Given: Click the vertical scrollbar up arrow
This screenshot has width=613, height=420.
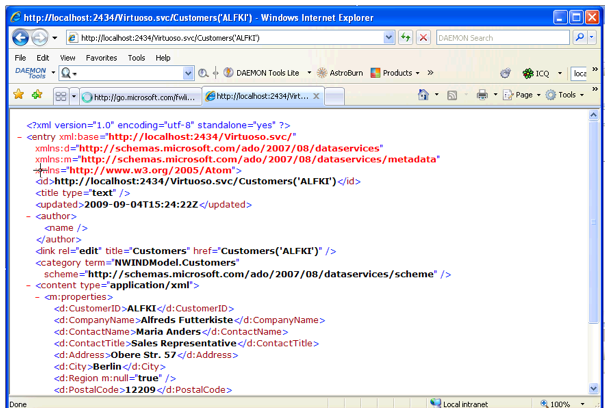Looking at the screenshot, I should tap(593, 115).
